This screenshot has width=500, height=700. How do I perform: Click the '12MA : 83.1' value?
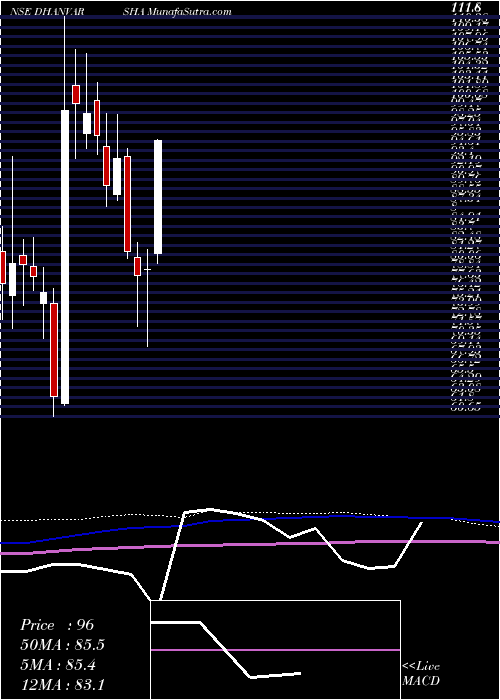point(62,684)
